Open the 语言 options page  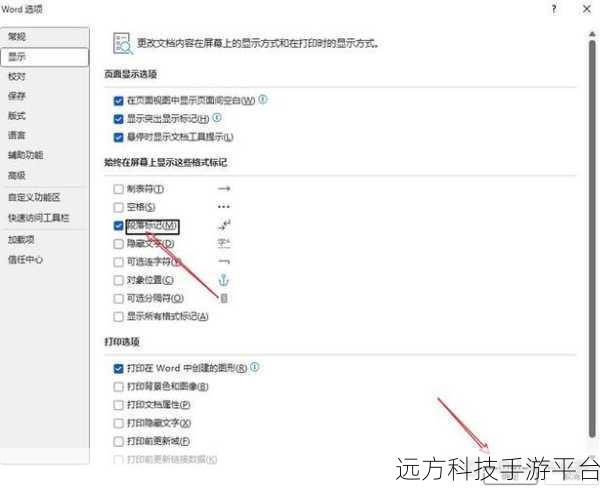tap(44, 135)
